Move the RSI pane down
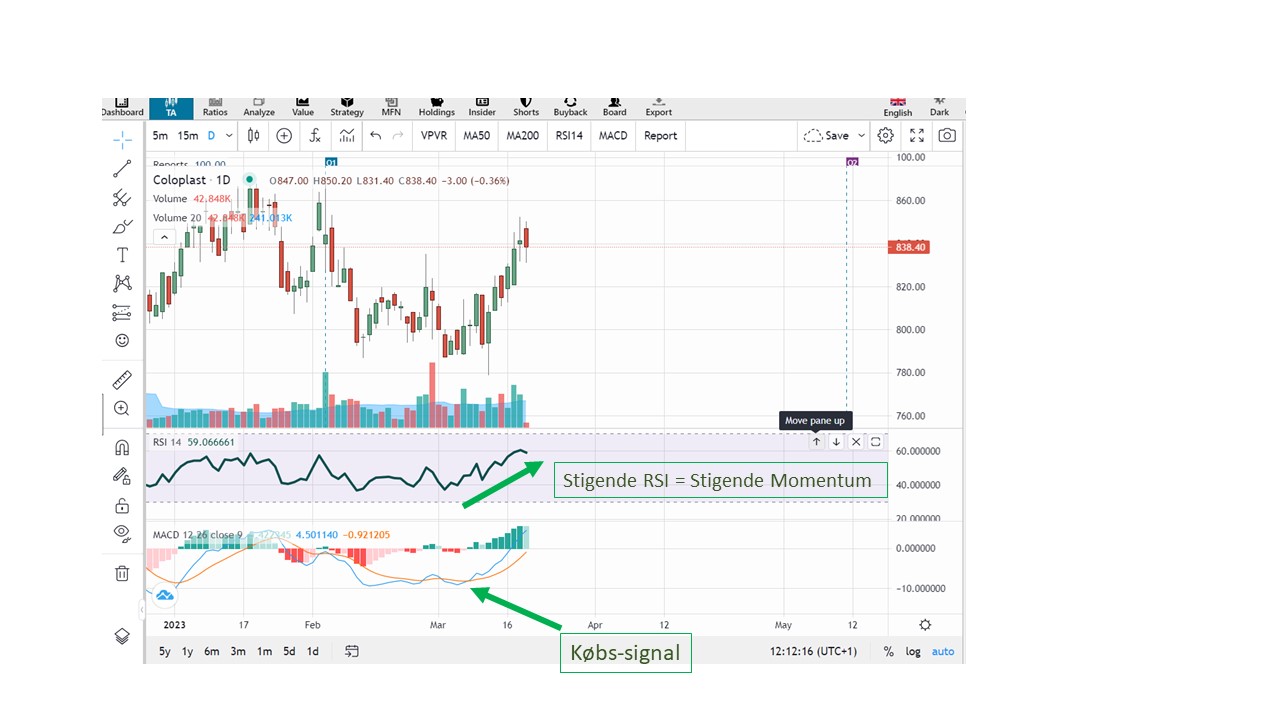The image size is (1280, 720). click(836, 442)
